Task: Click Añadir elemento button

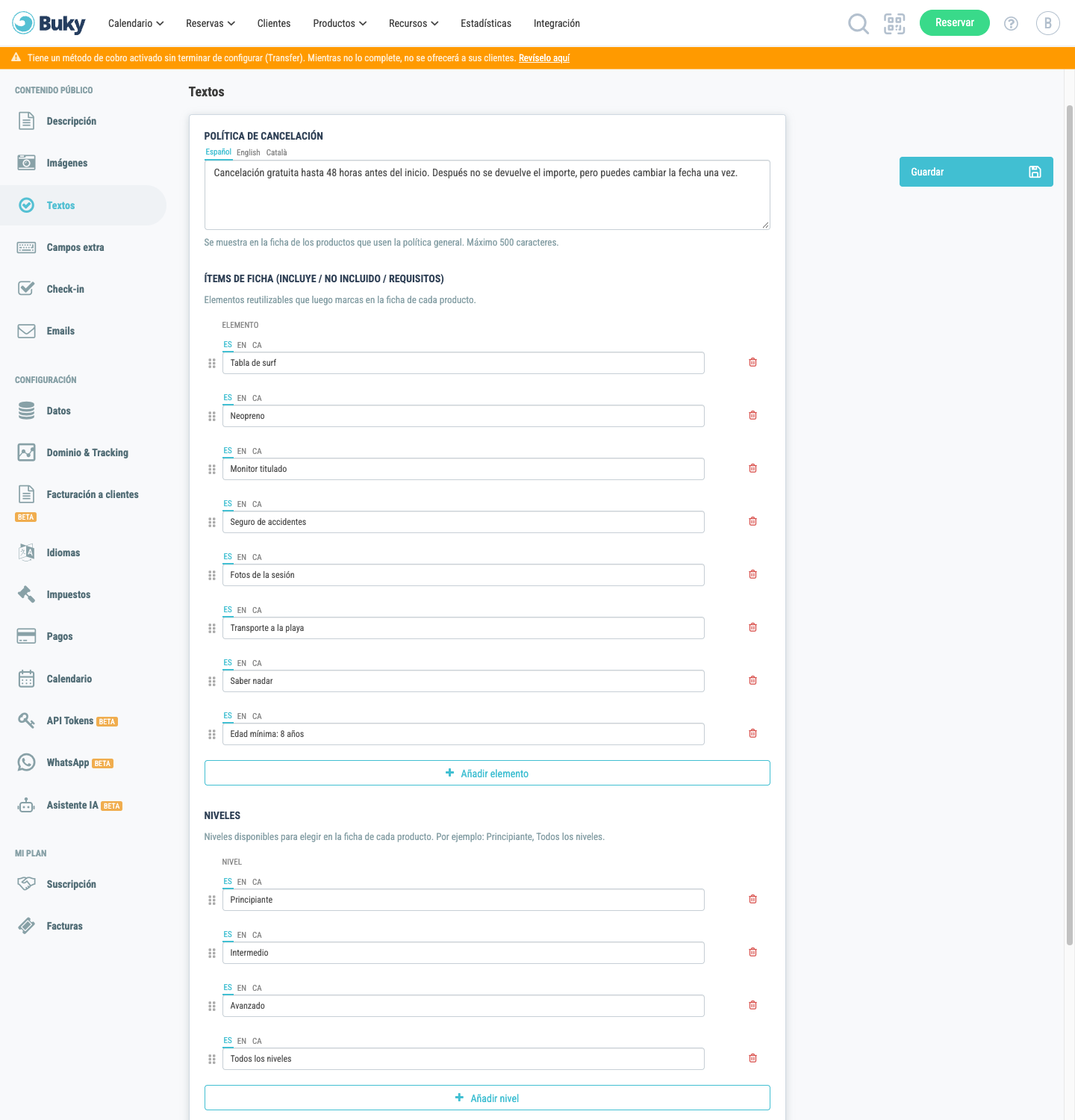Action: 487,773
